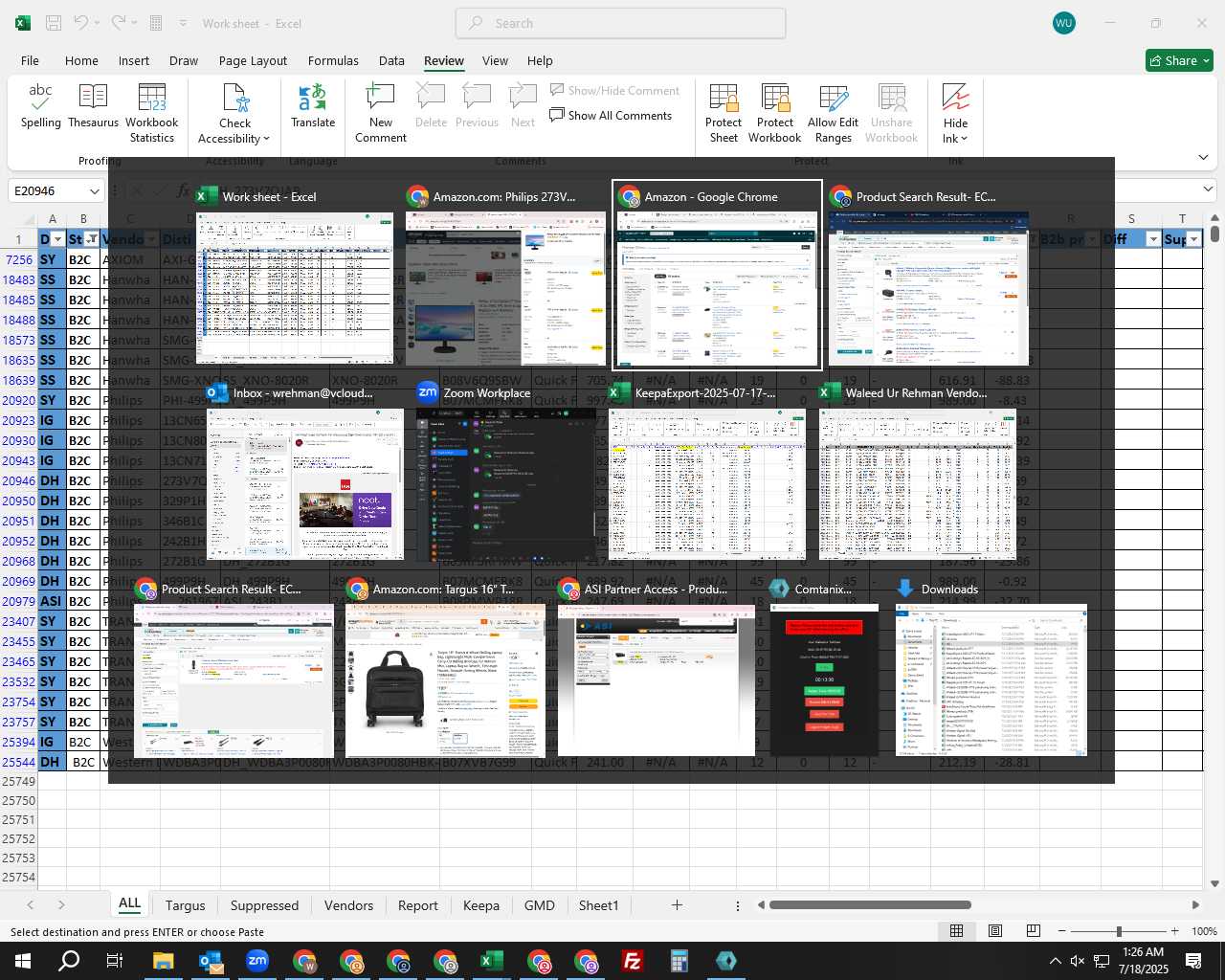1225x980 pixels.
Task: Run the Spelling check
Action: point(40,105)
